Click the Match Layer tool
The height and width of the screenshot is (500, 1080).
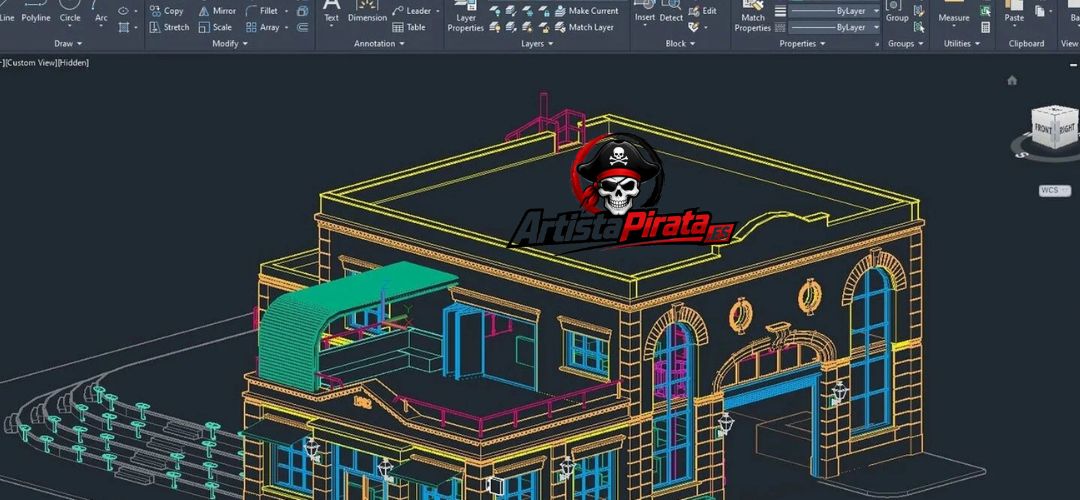[584, 28]
